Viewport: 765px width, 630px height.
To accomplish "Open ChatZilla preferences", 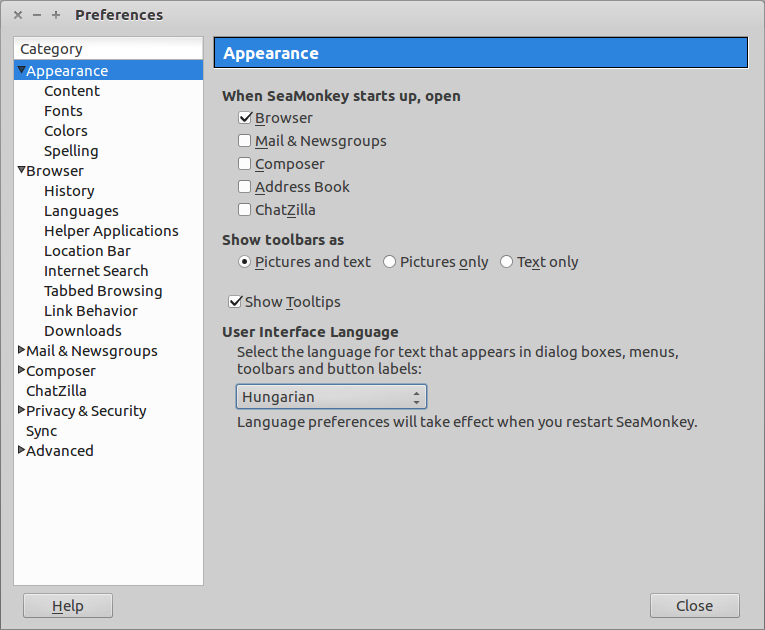I will 56,391.
